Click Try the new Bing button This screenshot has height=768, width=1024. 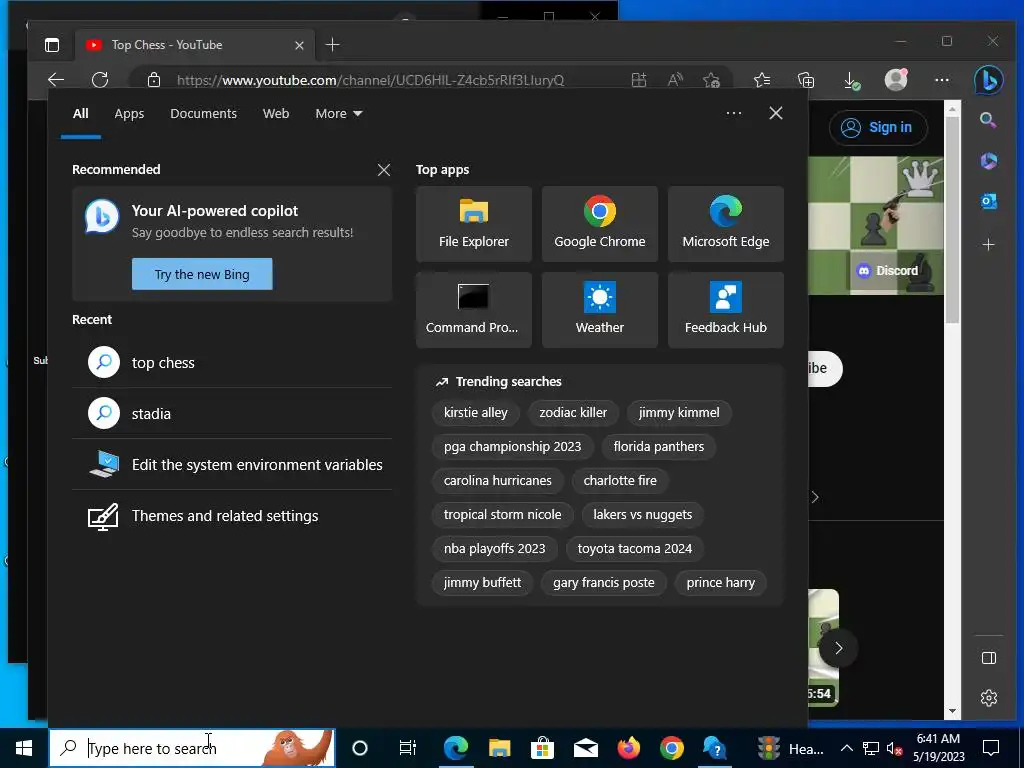[x=202, y=274]
